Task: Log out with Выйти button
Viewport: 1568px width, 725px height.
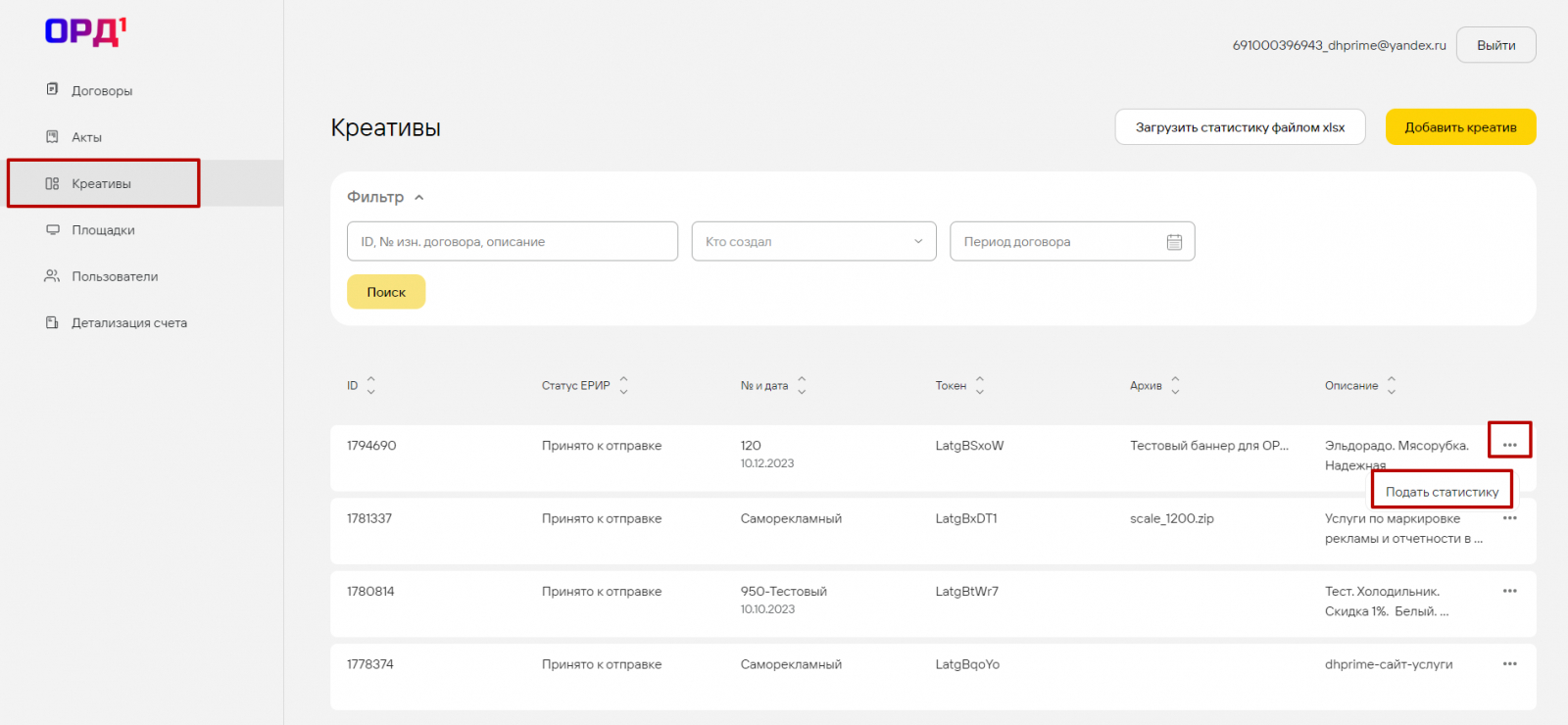Action: [x=1495, y=45]
